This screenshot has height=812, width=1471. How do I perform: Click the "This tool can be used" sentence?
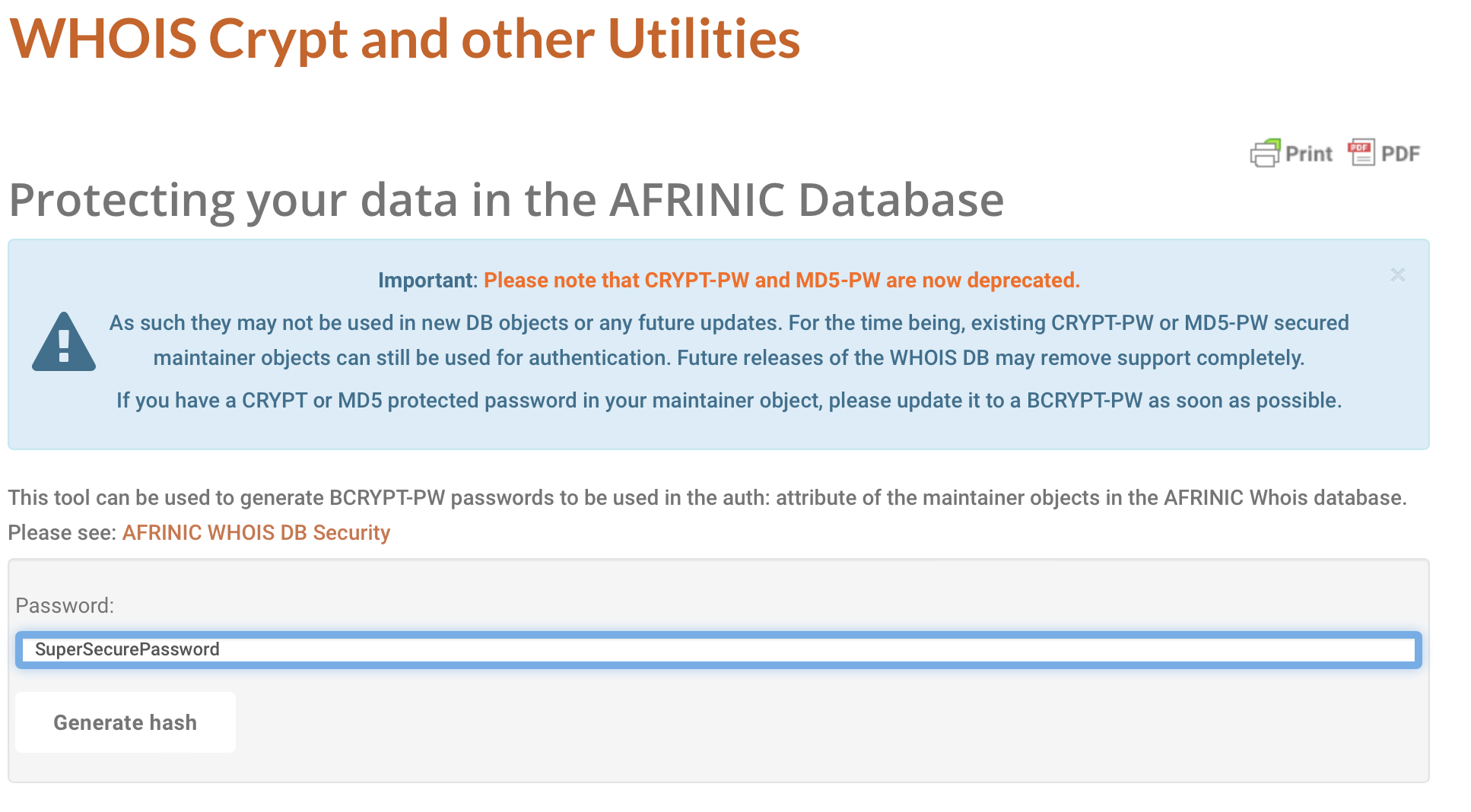pyautogui.click(x=707, y=498)
